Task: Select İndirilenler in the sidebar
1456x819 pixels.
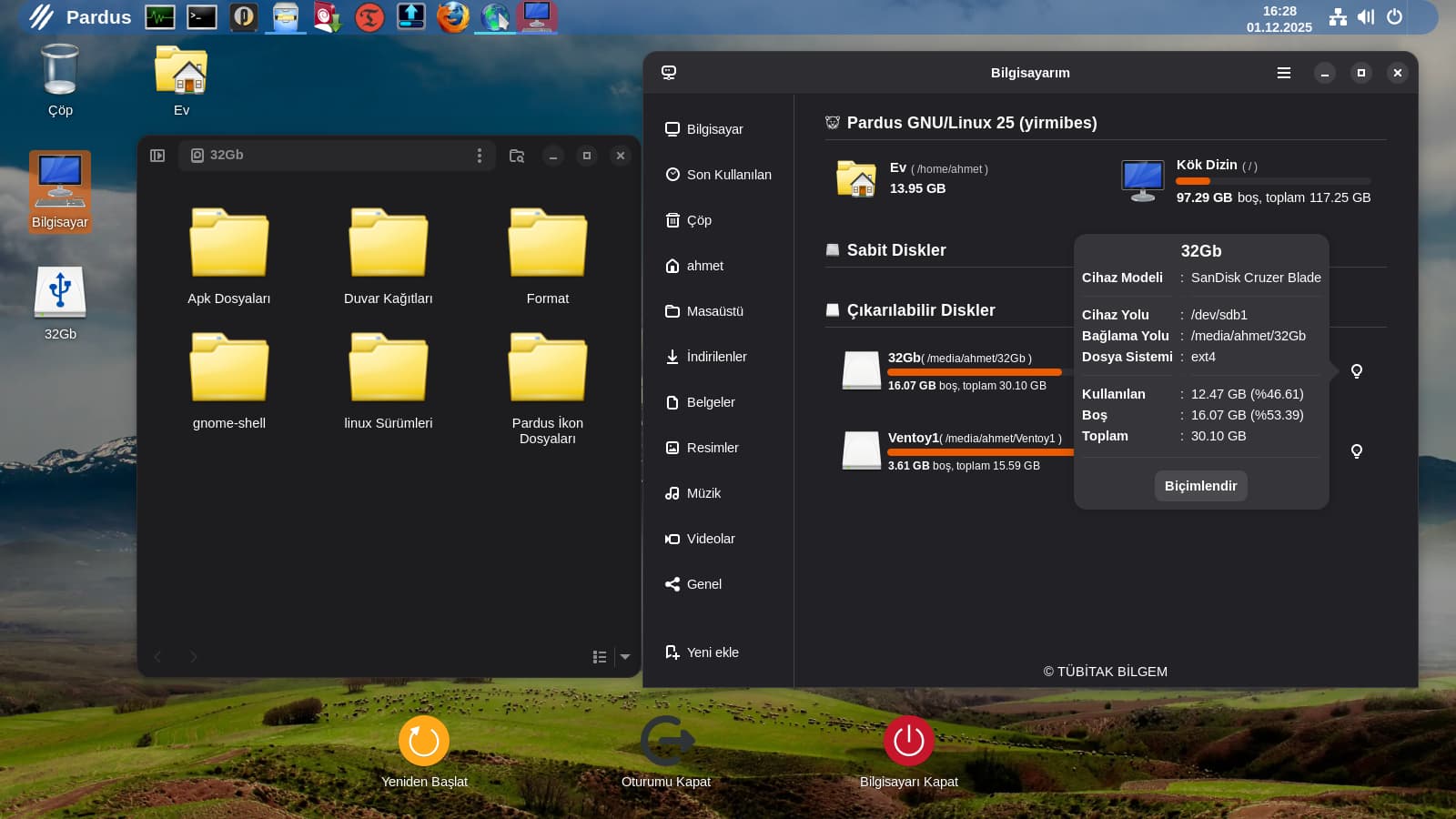Action: point(715,357)
